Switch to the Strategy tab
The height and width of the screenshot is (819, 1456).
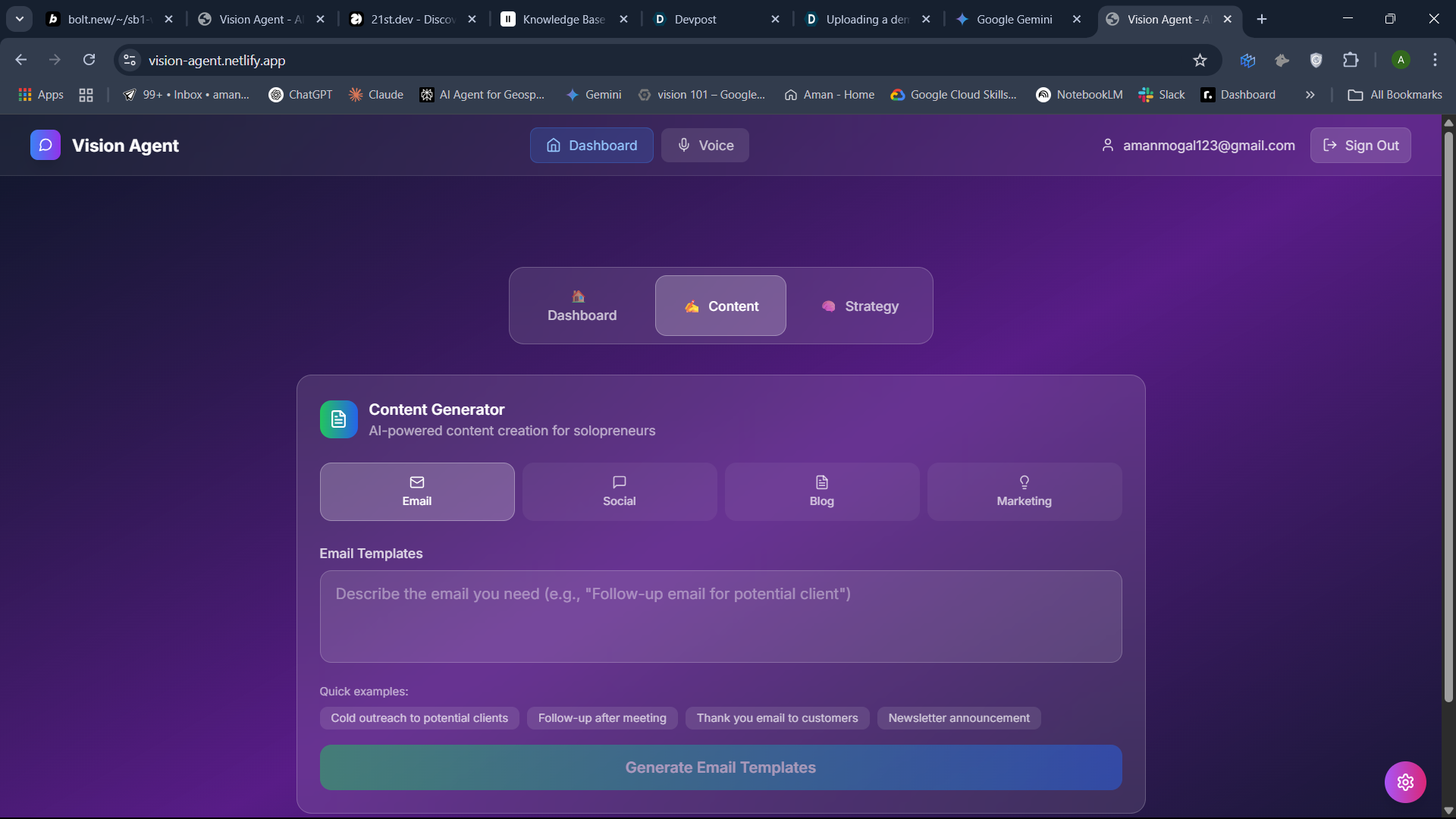pyautogui.click(x=860, y=306)
